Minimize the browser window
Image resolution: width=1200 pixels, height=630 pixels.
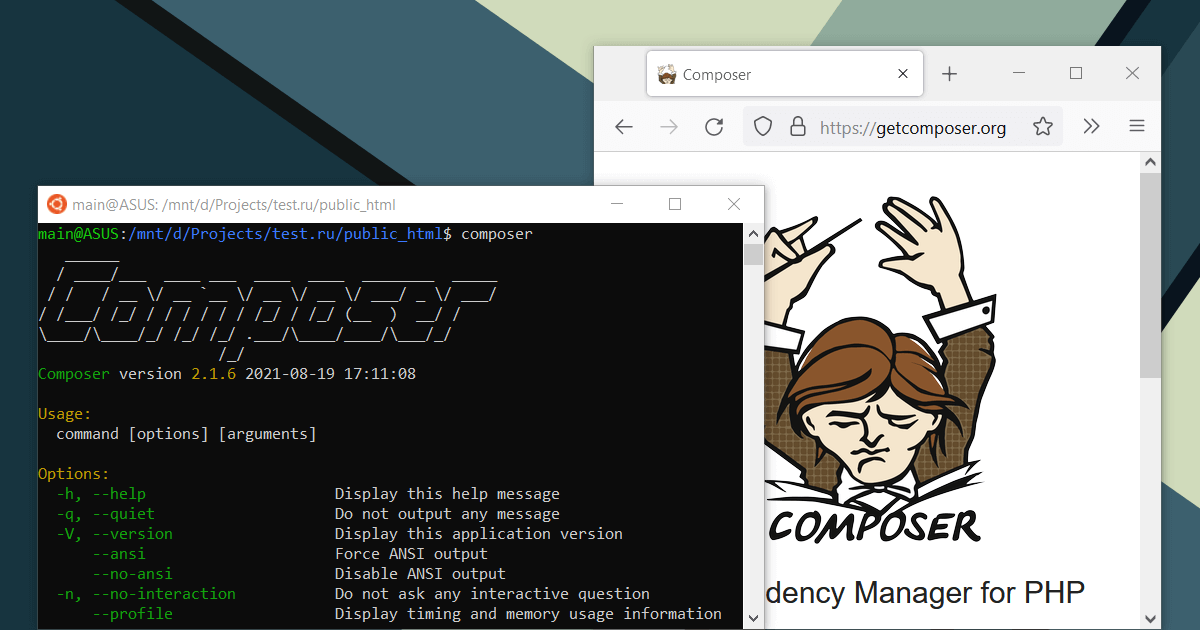point(1020,74)
